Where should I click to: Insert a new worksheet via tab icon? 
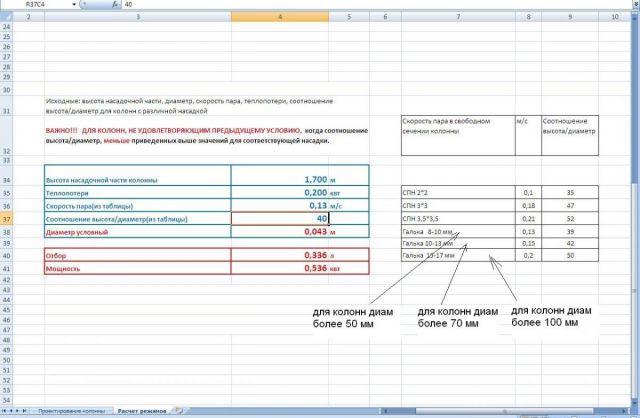pyautogui.click(x=178, y=411)
